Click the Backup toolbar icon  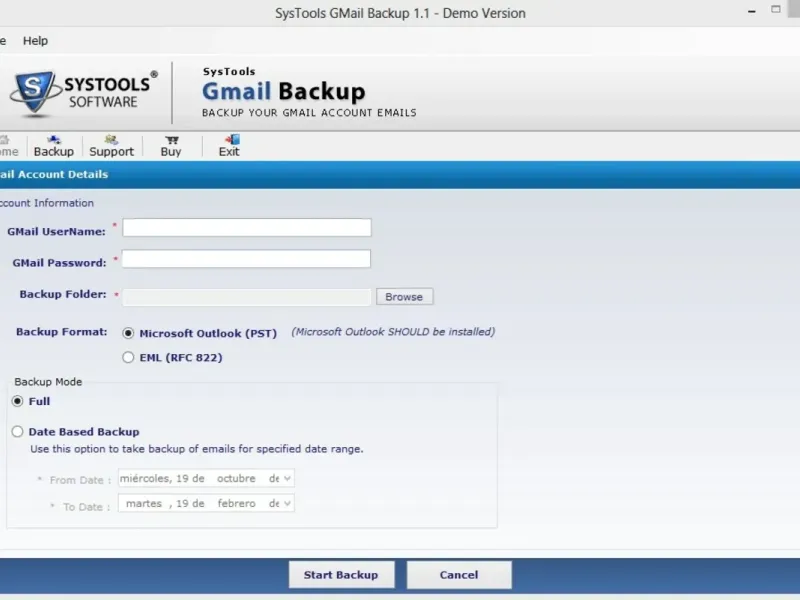click(x=54, y=146)
